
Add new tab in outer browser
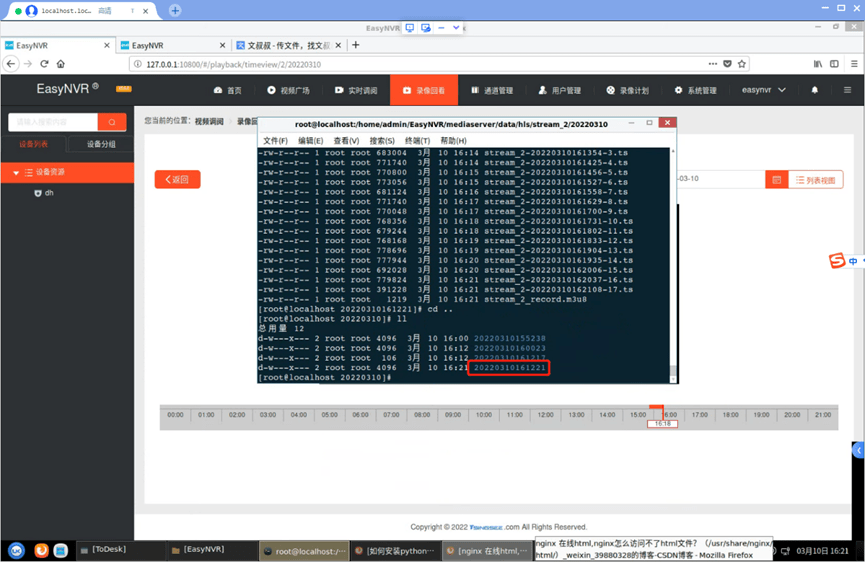(175, 10)
